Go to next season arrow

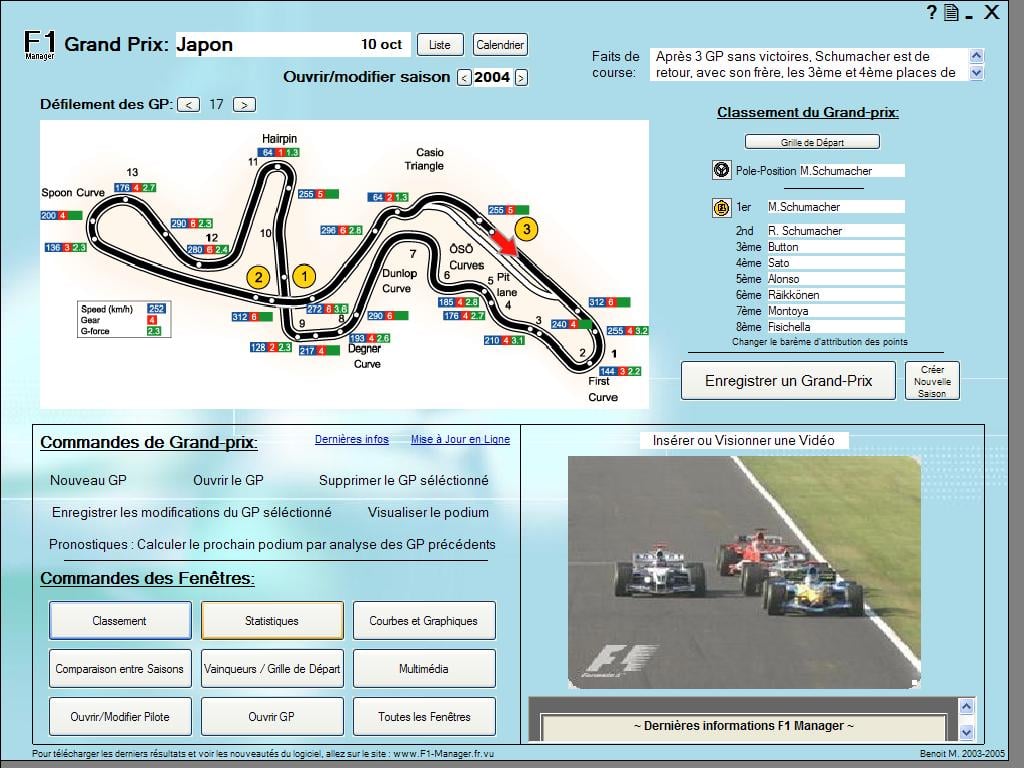tap(520, 78)
